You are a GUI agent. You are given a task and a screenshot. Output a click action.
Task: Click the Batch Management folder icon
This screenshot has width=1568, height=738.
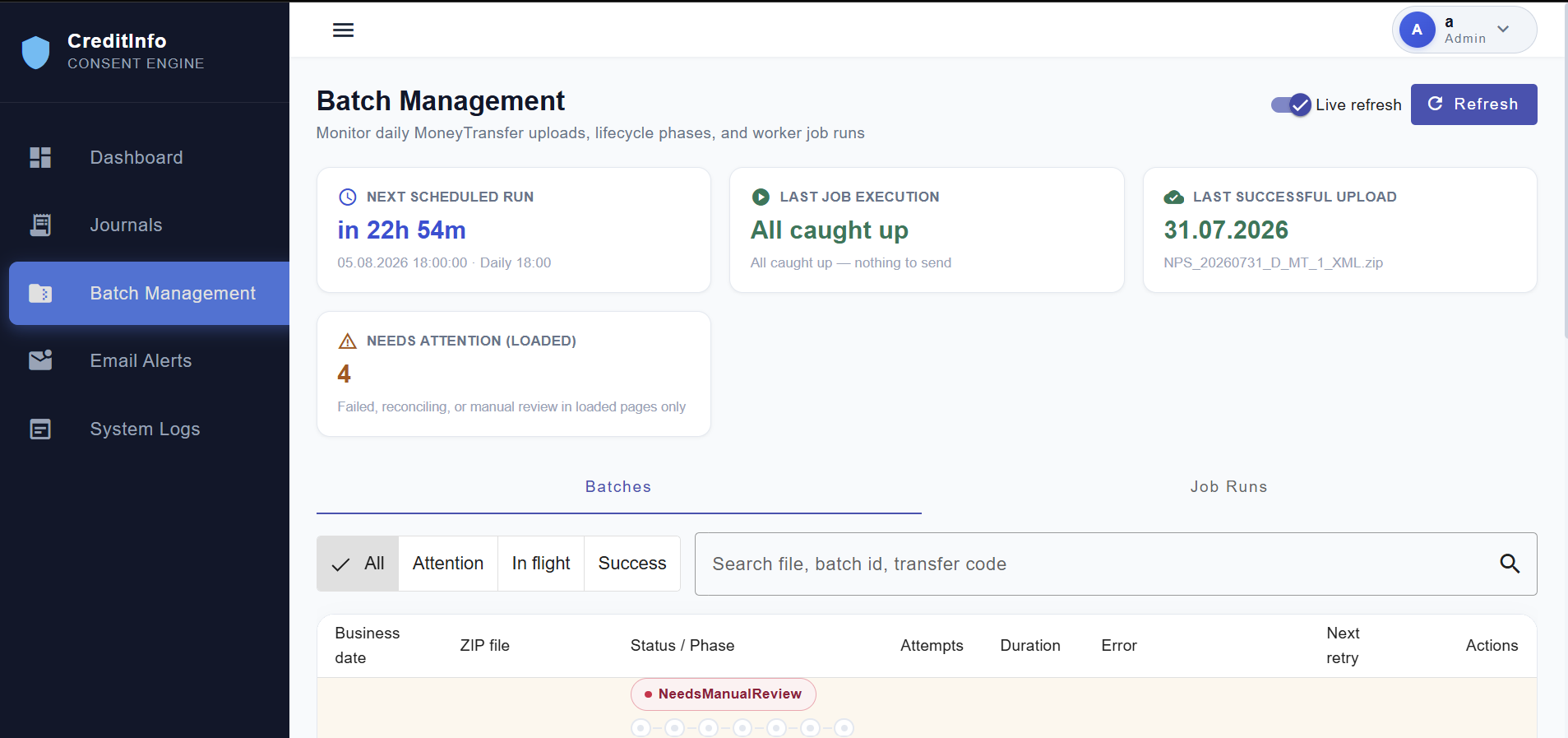tap(40, 293)
